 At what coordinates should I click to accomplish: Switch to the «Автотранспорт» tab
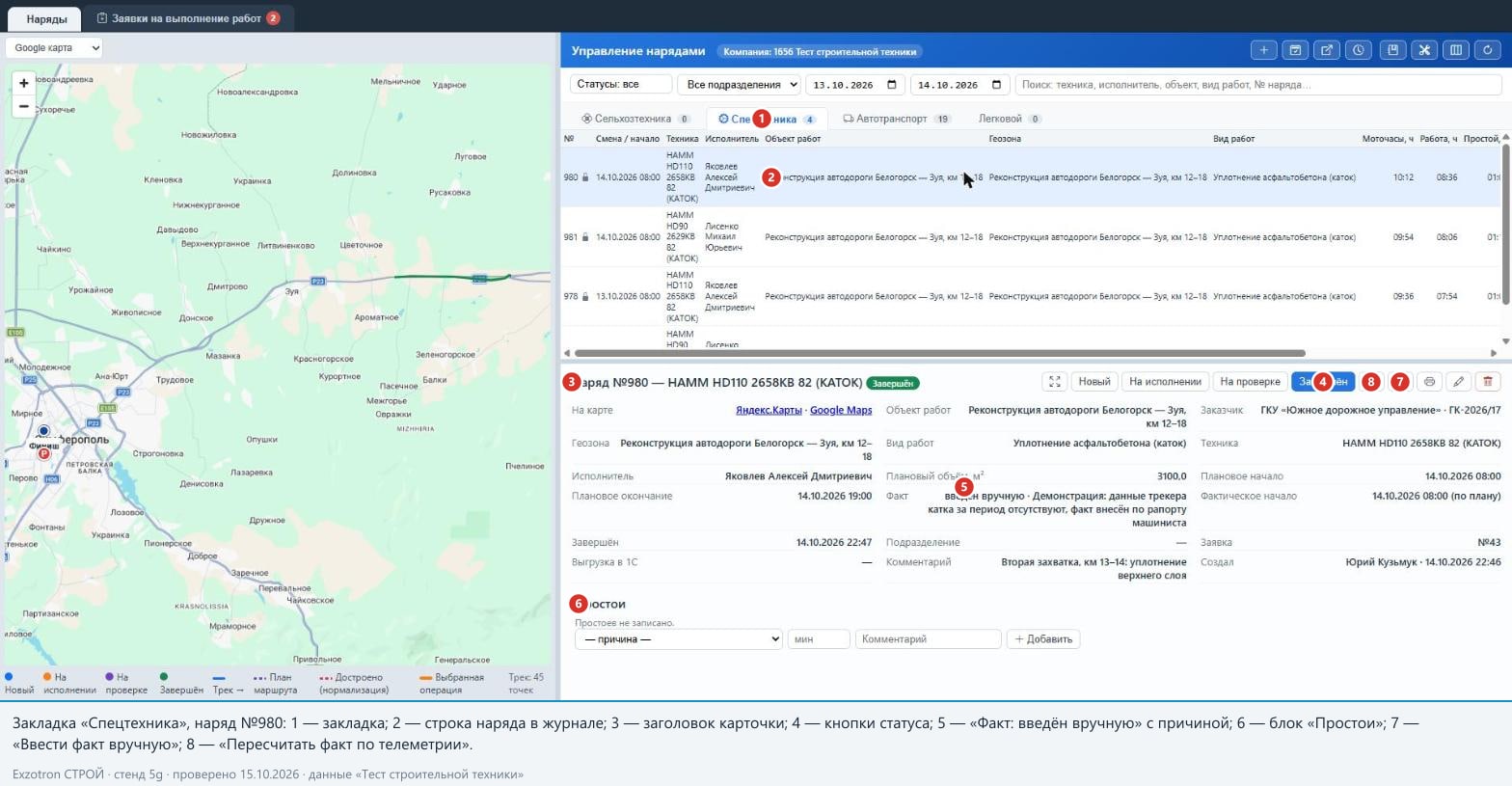[897, 119]
